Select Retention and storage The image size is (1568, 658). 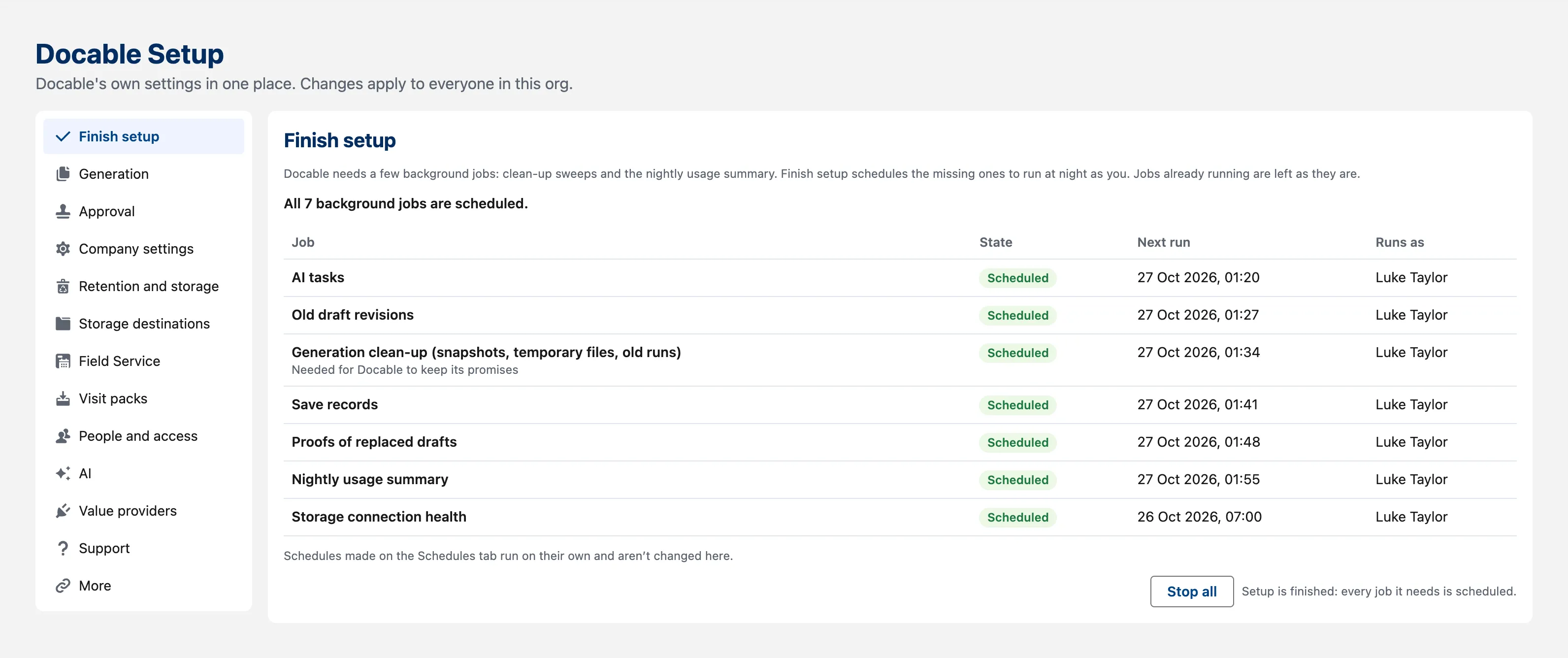[x=144, y=286]
